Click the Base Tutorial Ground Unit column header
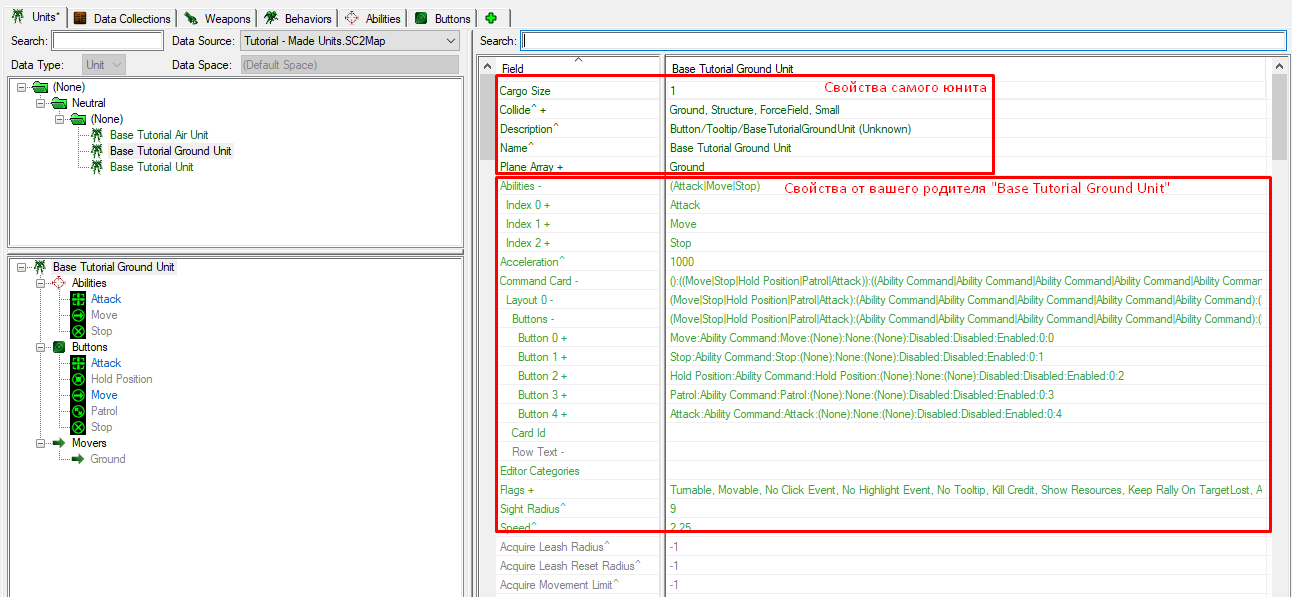Viewport: 1292px width, 597px height. [966, 68]
